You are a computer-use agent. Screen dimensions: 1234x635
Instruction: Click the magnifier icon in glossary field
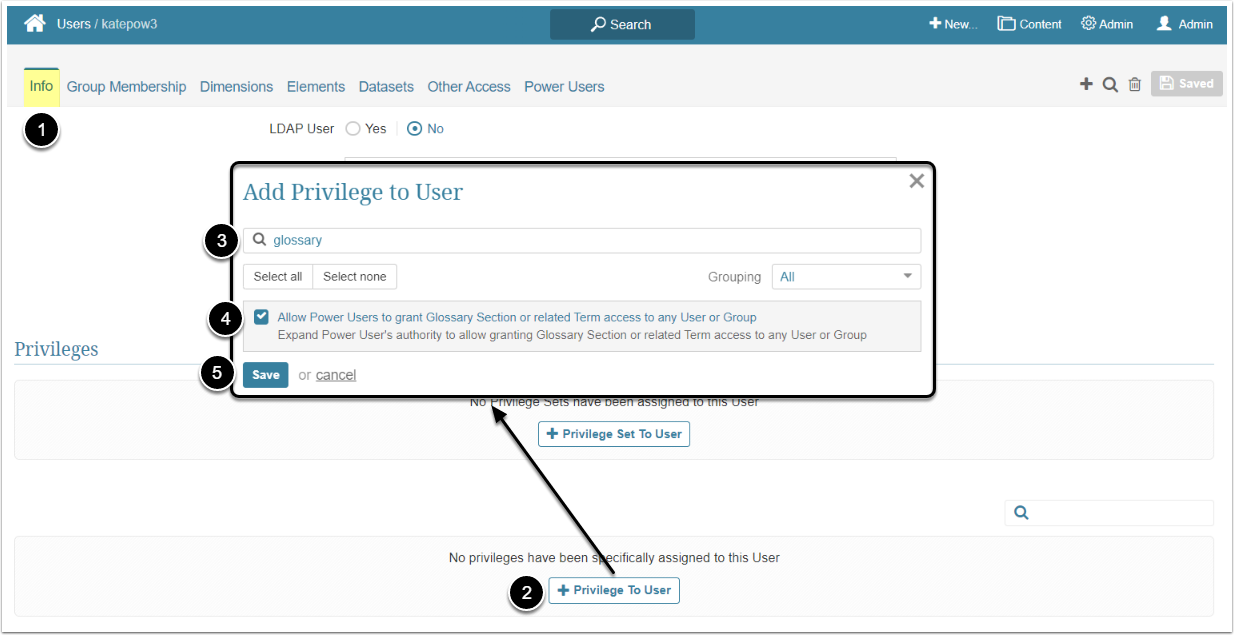pyautogui.click(x=259, y=240)
